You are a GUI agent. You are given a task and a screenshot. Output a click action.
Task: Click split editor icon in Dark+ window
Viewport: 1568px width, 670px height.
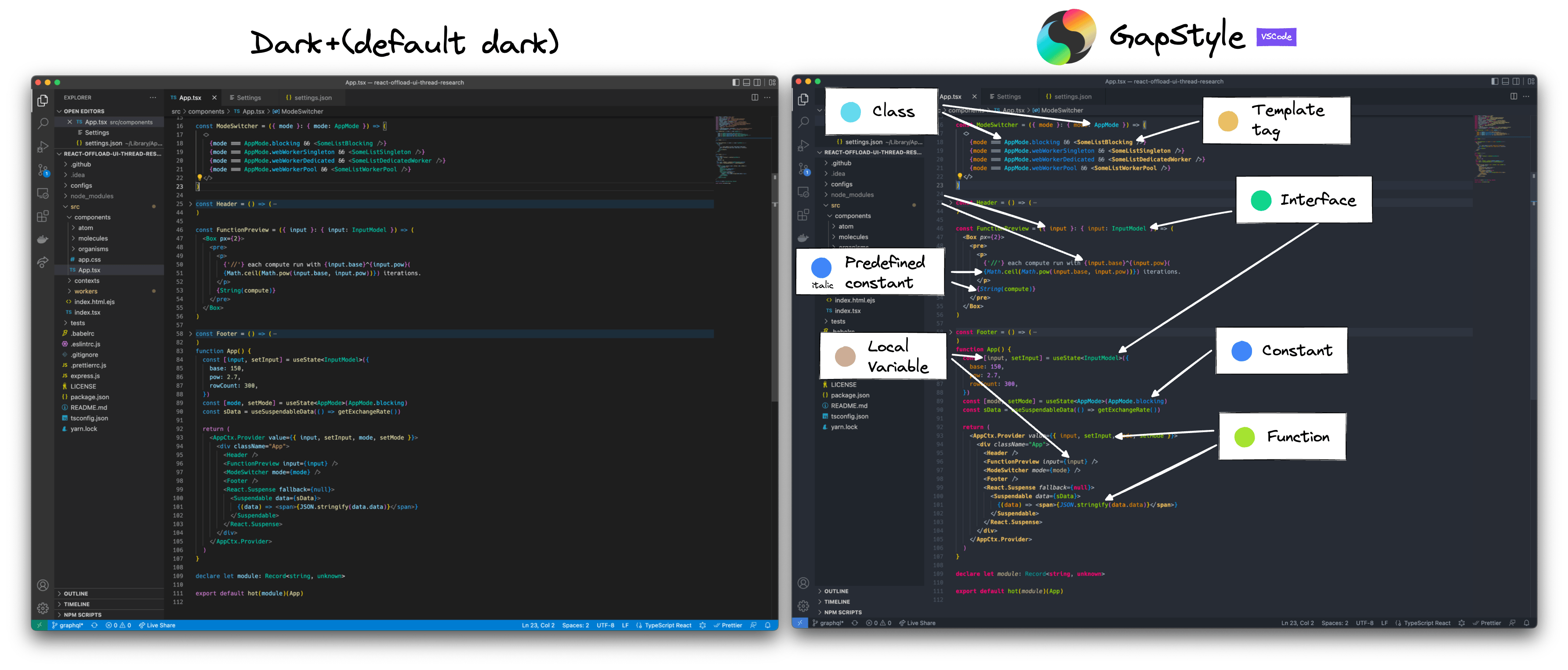755,98
